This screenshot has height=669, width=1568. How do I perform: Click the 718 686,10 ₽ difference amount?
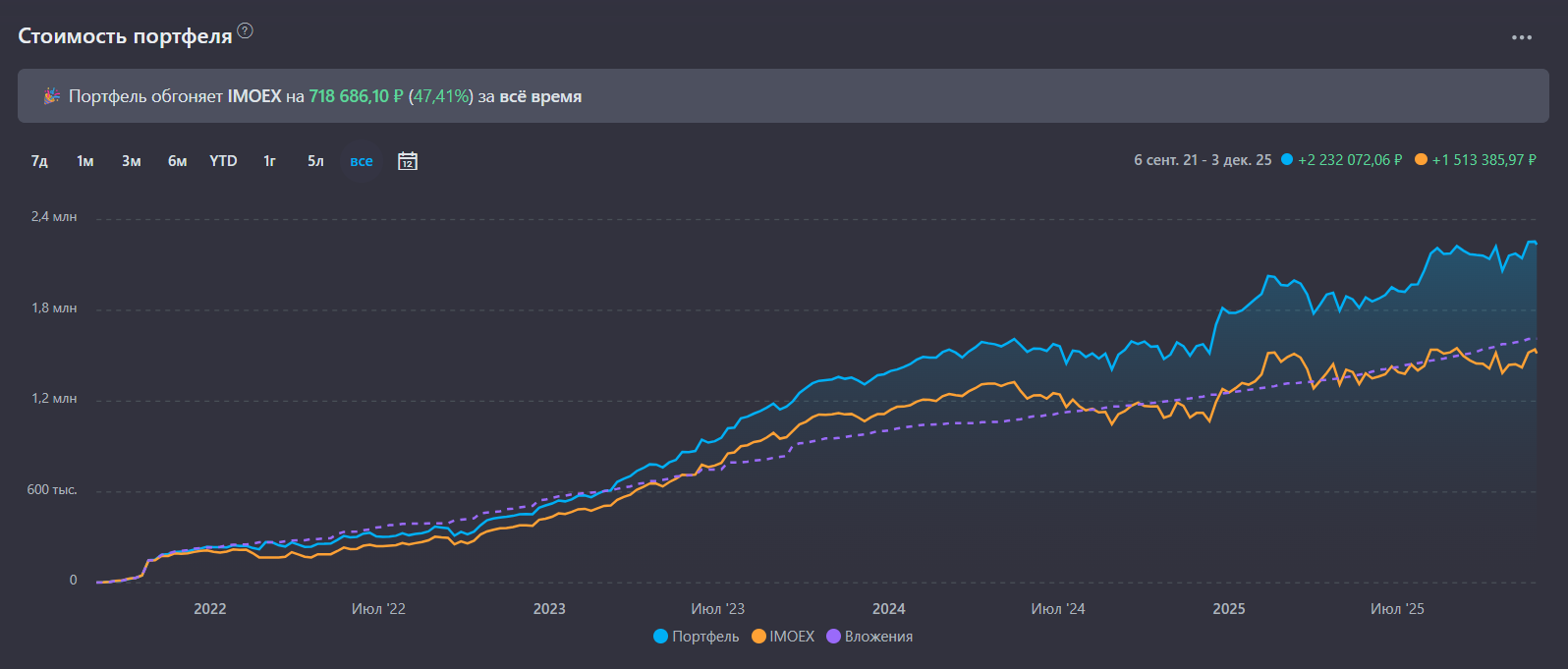pyautogui.click(x=356, y=96)
